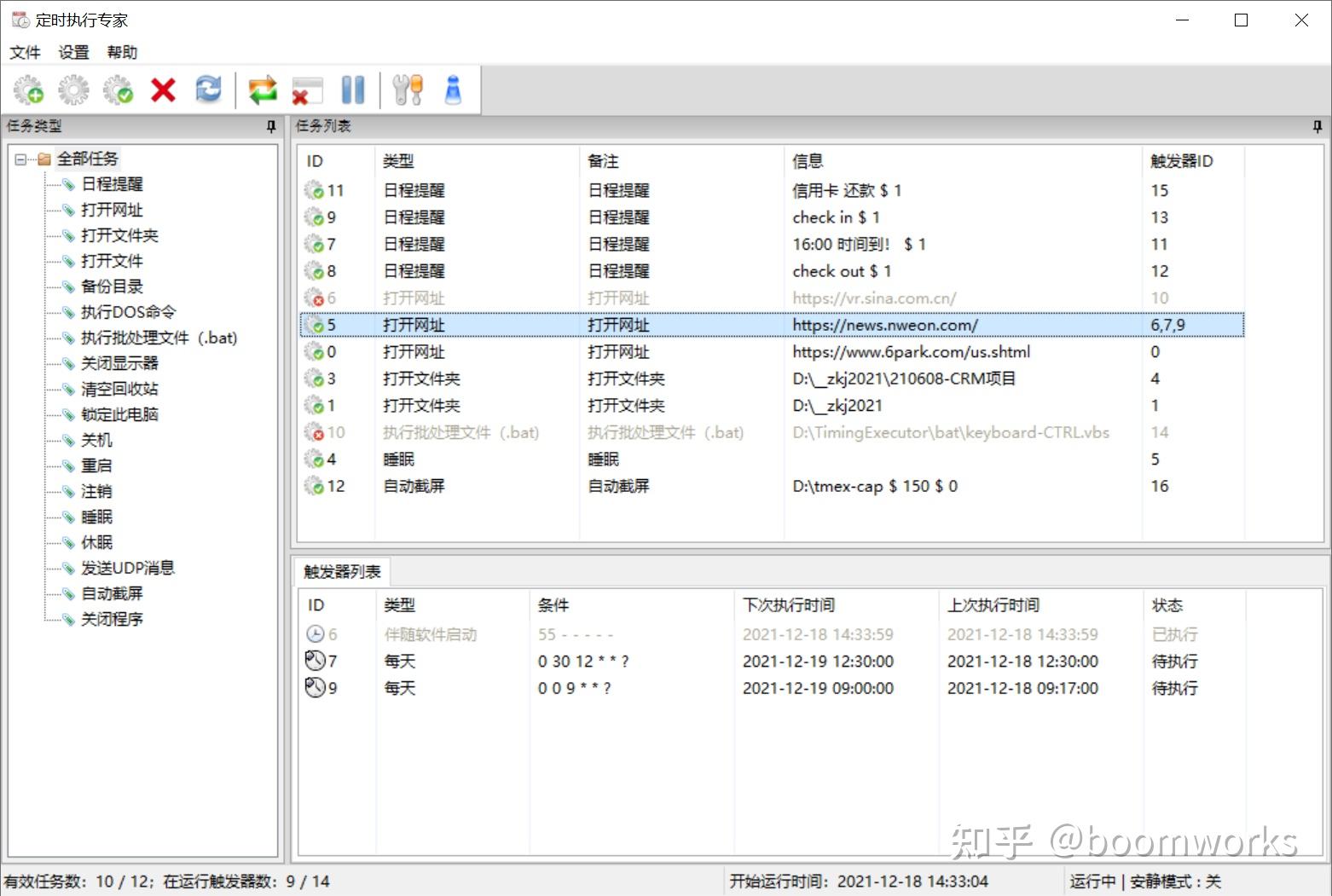1332x896 pixels.
Task: Click the orange-green swap arrows icon
Action: [263, 90]
